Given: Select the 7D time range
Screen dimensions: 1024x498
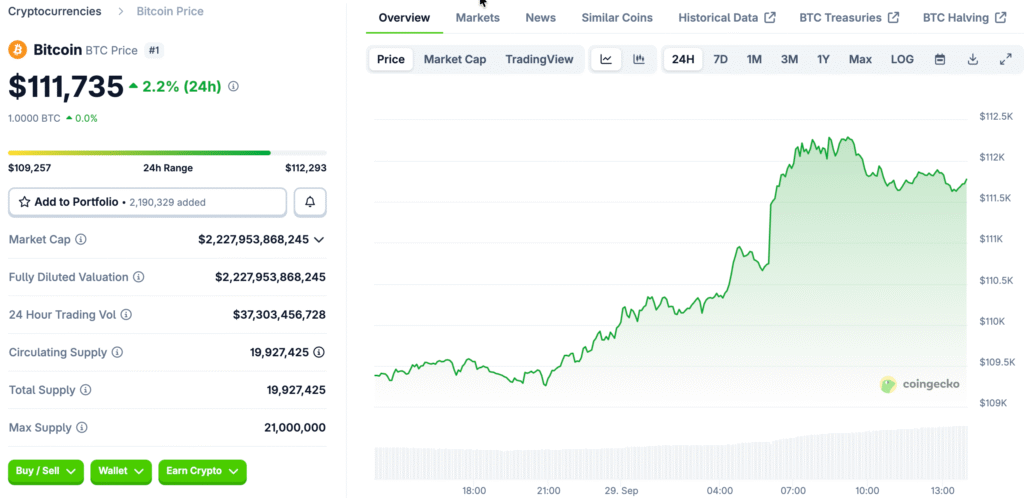Looking at the screenshot, I should click(720, 59).
